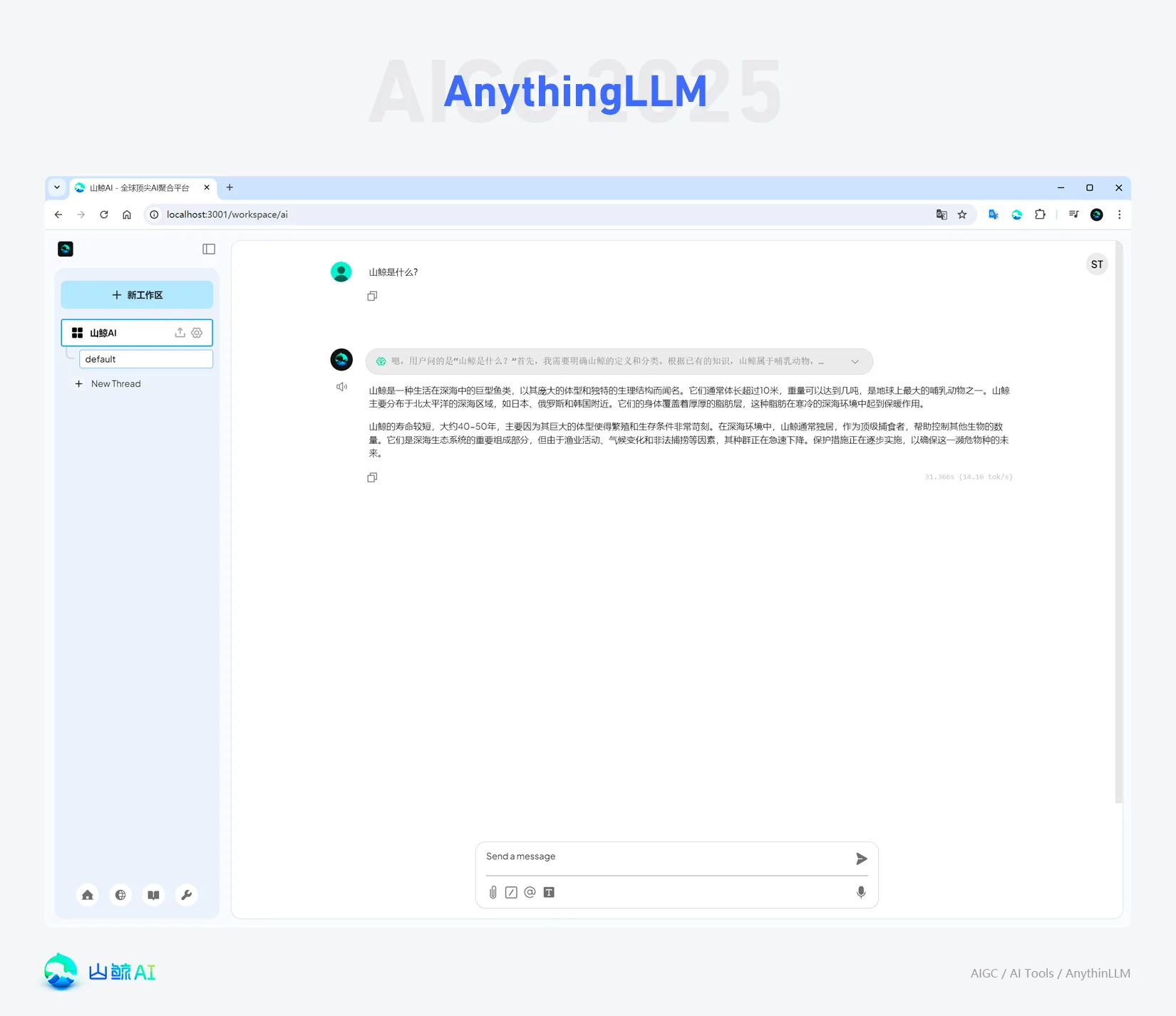1176x1016 pixels.
Task: Copy the user message 山鲸是什么?
Action: 372,296
